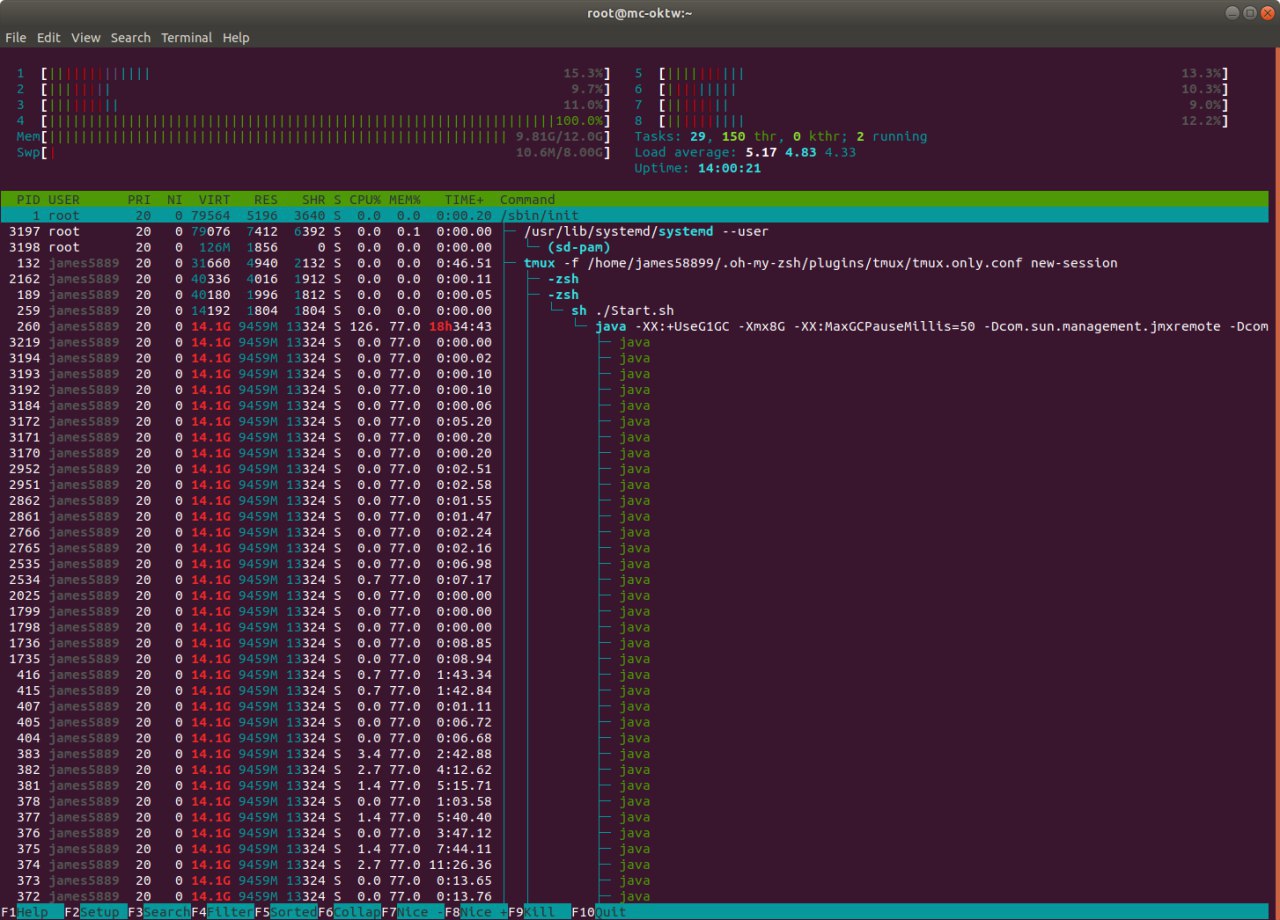Minimize the terminal window
This screenshot has height=920, width=1280.
coord(1232,13)
